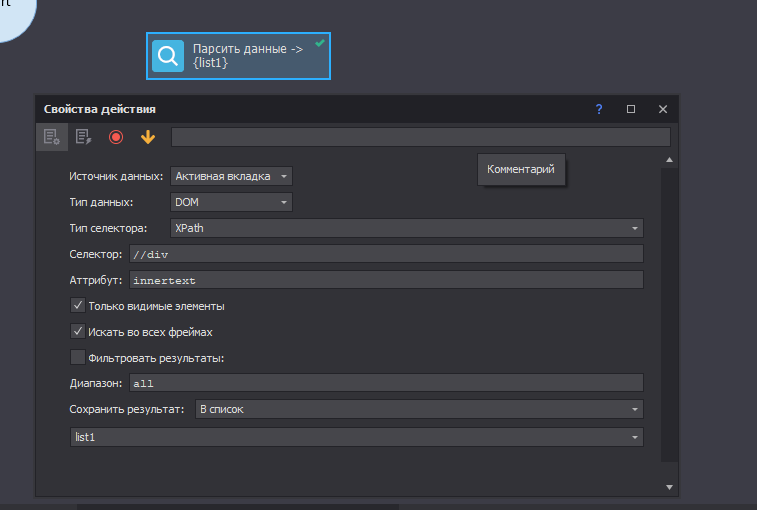Click the second list edit icon in toolbar
Screen dimensions: 757x510
pyautogui.click(x=84, y=137)
